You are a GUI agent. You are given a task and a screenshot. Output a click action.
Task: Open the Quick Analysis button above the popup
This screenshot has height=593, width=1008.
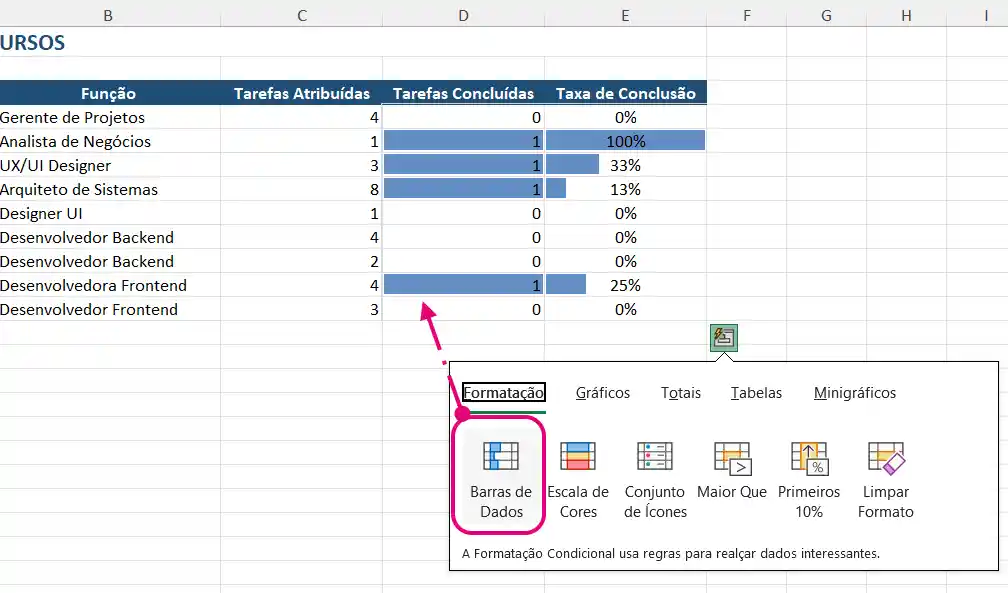[722, 338]
